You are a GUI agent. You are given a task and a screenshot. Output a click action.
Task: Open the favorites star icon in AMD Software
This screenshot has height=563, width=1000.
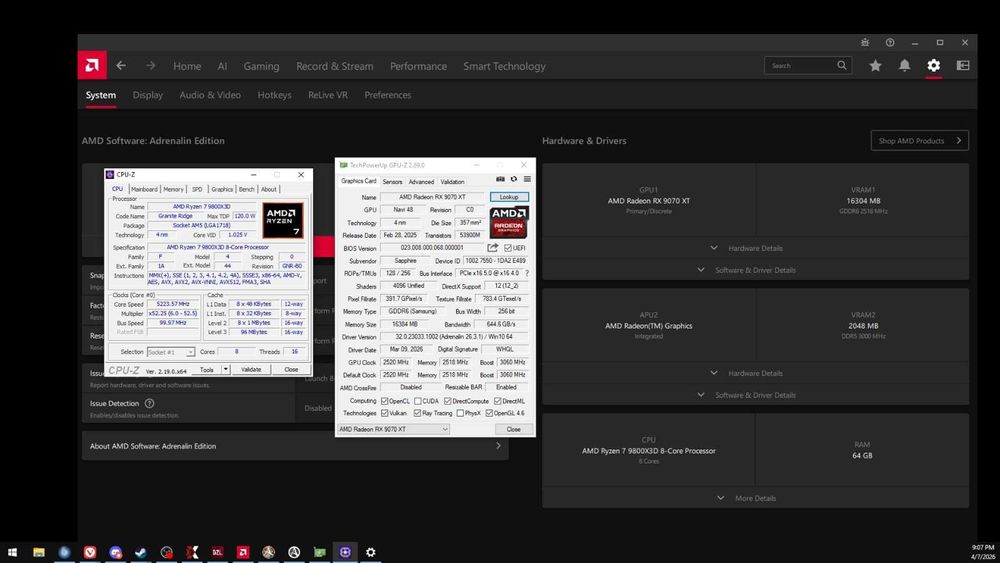click(x=875, y=66)
